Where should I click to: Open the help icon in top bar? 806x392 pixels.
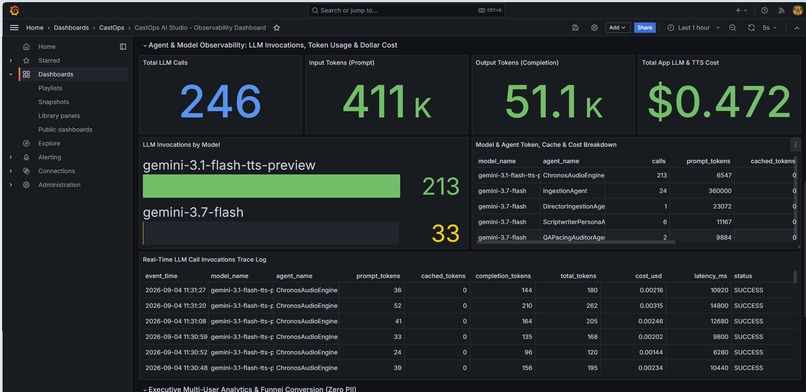click(x=764, y=10)
